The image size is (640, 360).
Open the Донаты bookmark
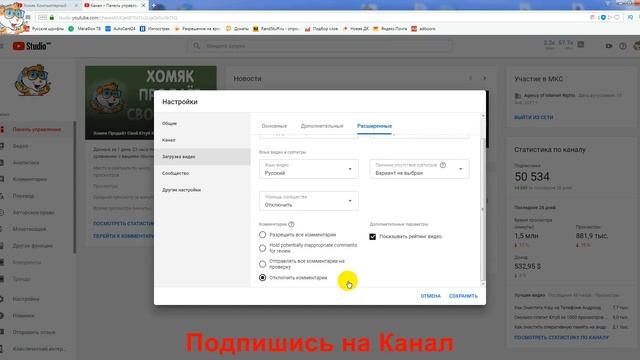click(237, 29)
